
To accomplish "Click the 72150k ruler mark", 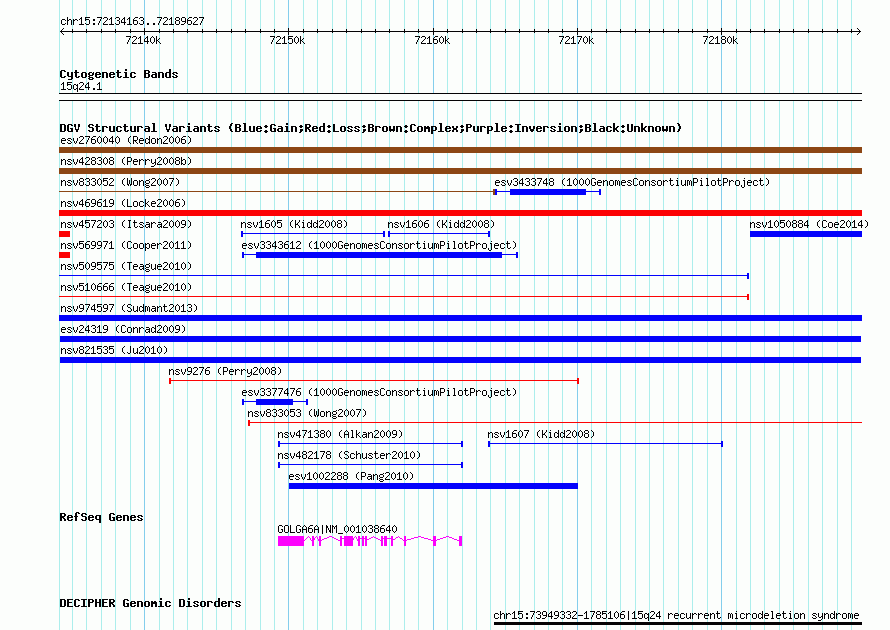I will click(287, 40).
